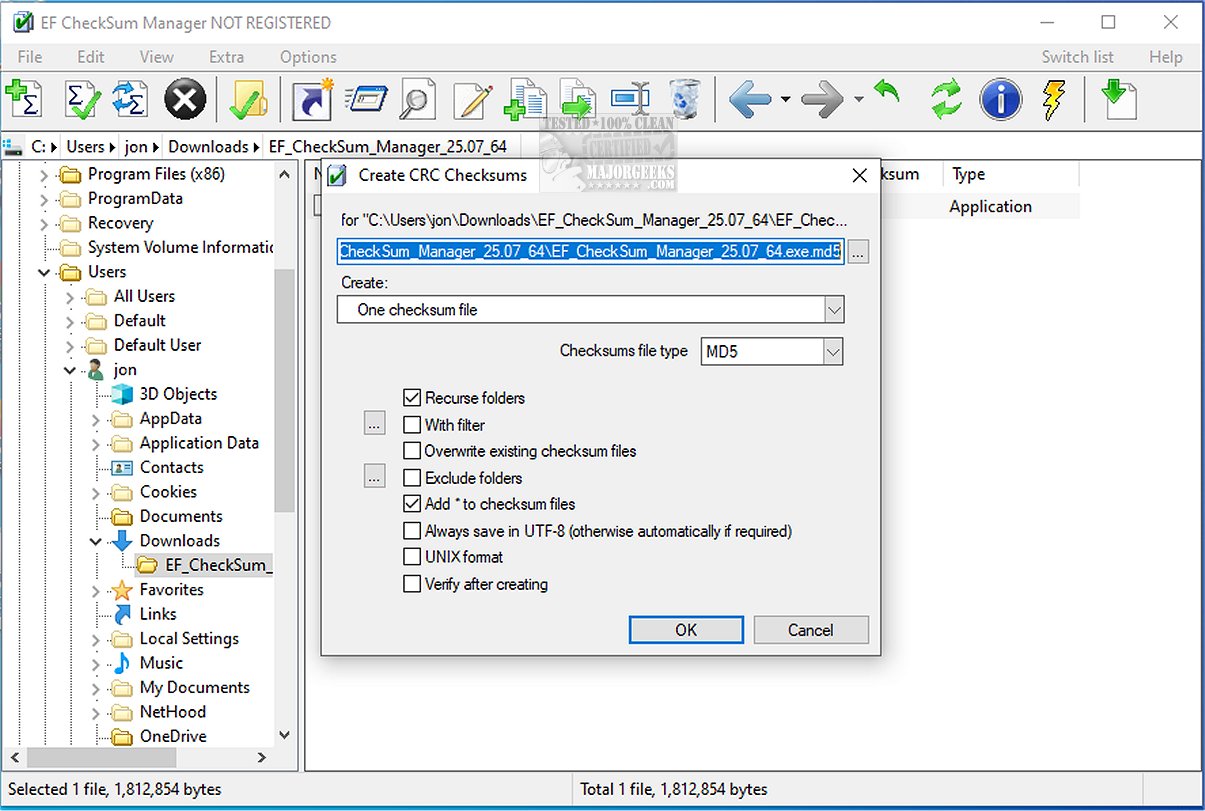The image size is (1205, 811).
Task: Expand the AppData tree node
Action: tap(96, 419)
